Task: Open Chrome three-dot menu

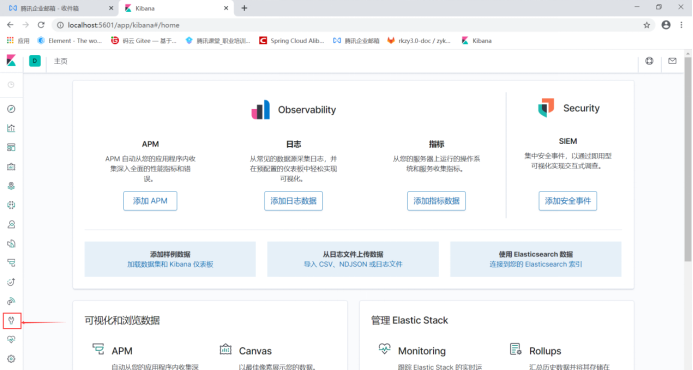Action: tap(681, 25)
